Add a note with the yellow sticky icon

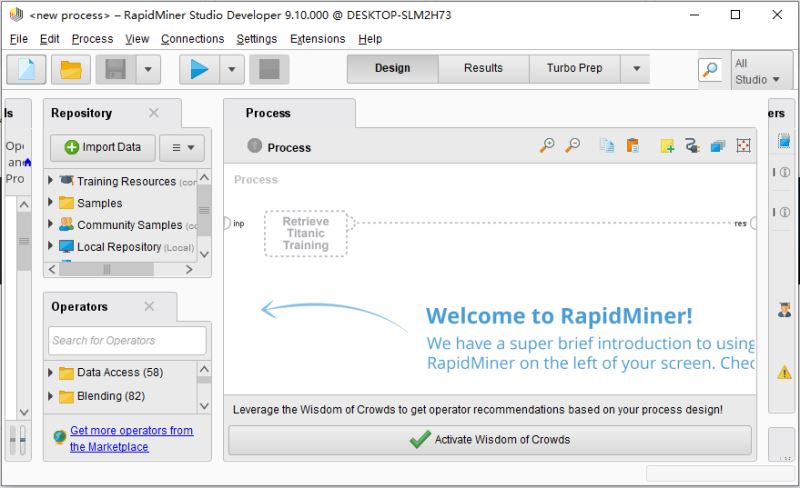point(667,146)
